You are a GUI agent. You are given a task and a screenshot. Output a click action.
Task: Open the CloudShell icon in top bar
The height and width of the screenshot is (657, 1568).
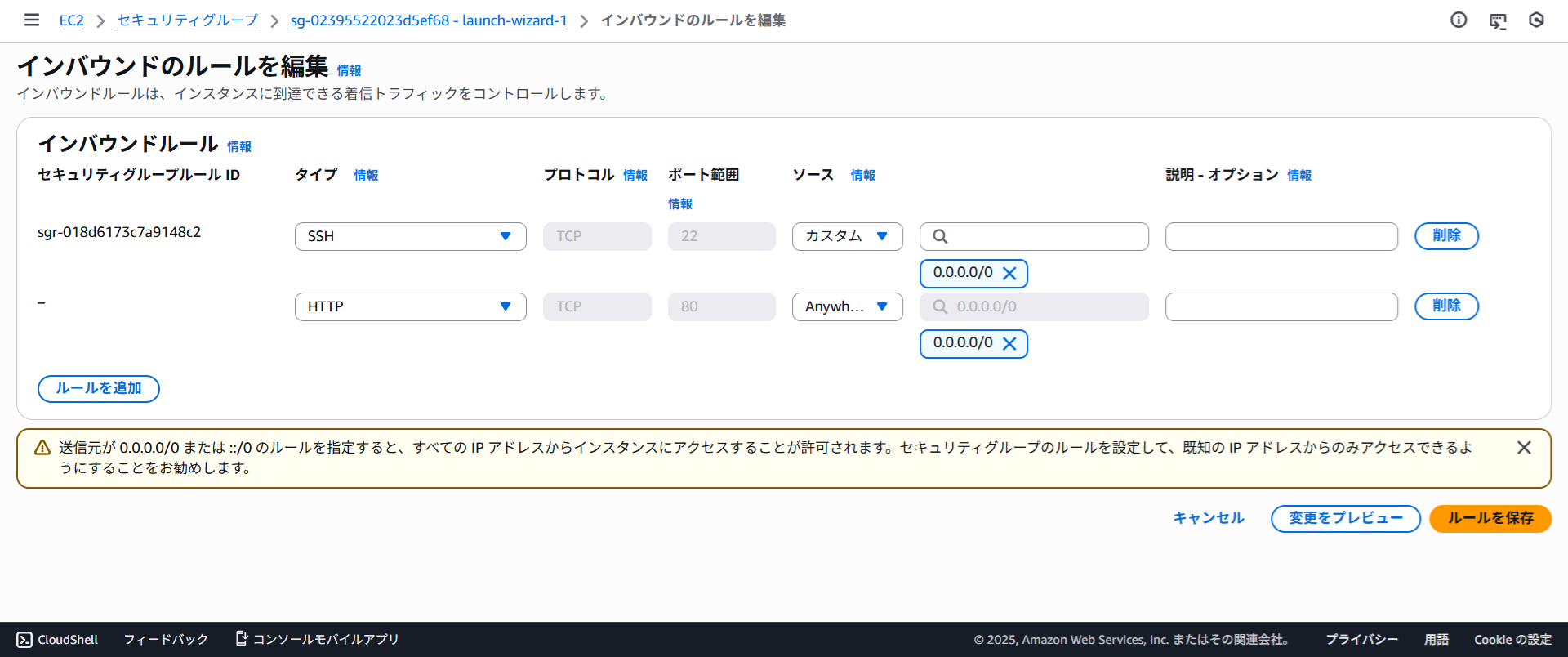tap(1498, 21)
